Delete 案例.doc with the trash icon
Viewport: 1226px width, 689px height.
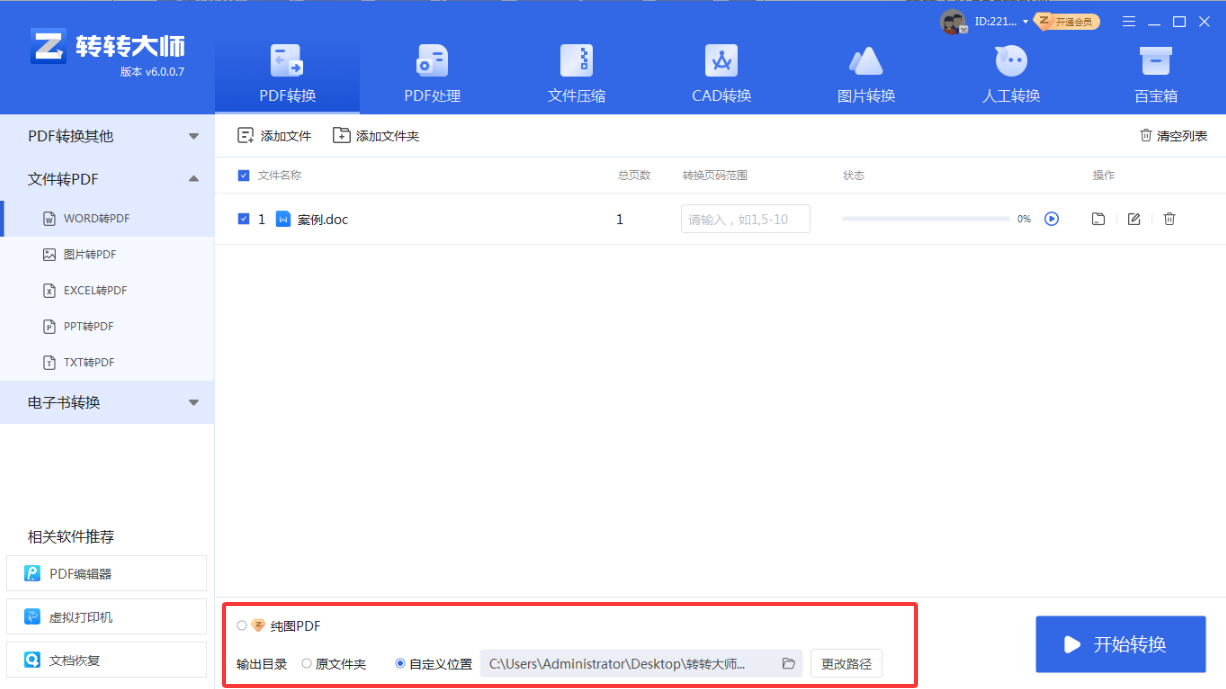[1169, 219]
